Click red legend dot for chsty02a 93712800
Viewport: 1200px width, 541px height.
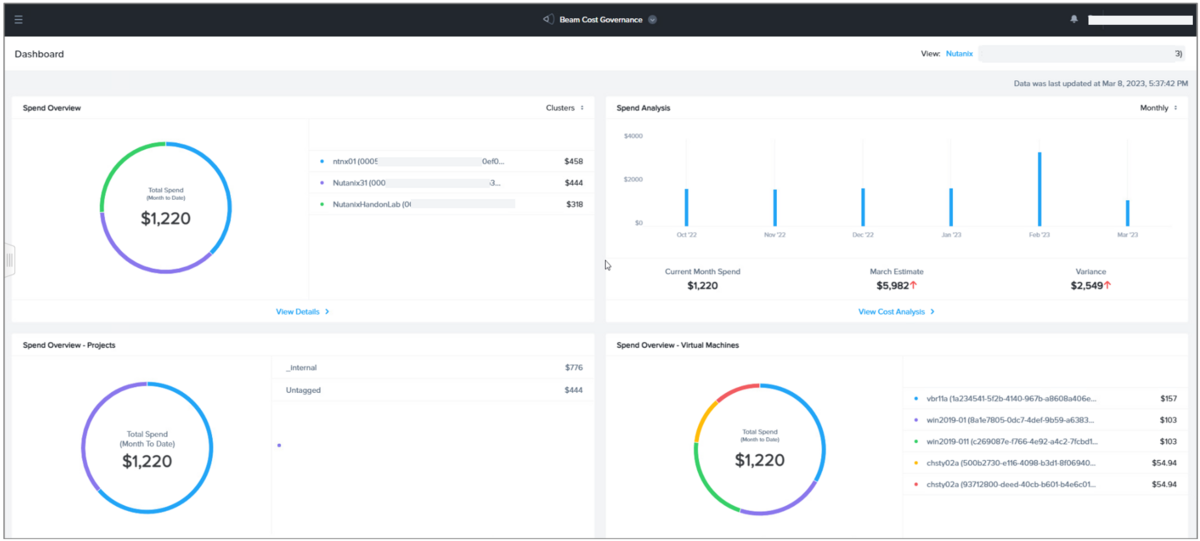pos(916,484)
